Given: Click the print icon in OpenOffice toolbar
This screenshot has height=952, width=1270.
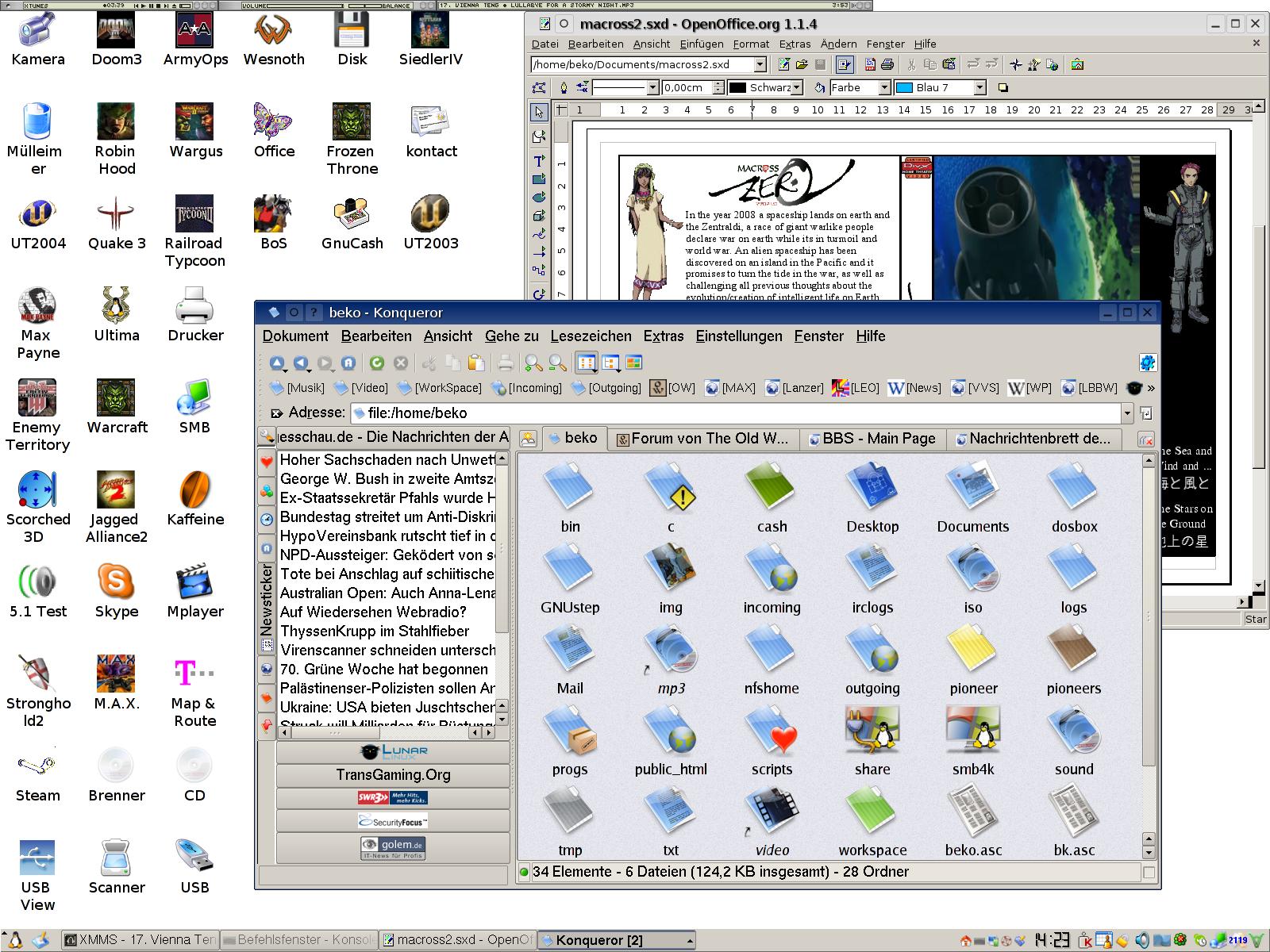Looking at the screenshot, I should click(x=887, y=65).
